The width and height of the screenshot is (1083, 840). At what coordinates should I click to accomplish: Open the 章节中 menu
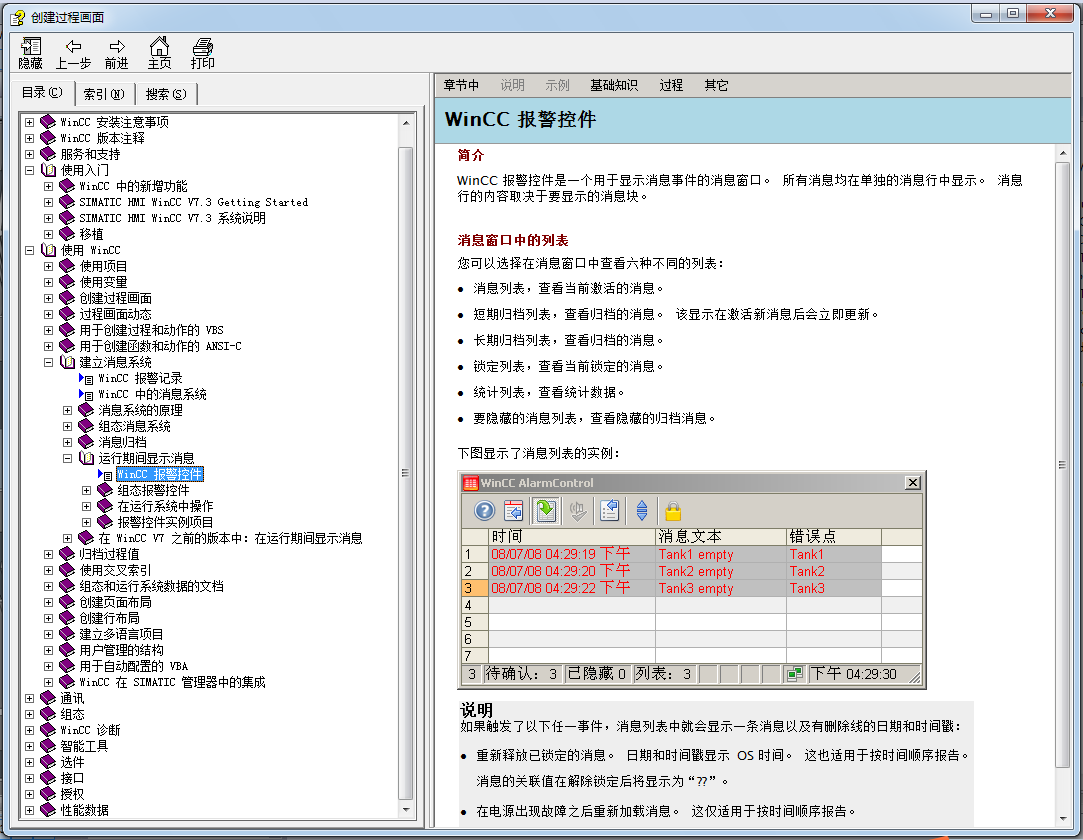coord(461,85)
